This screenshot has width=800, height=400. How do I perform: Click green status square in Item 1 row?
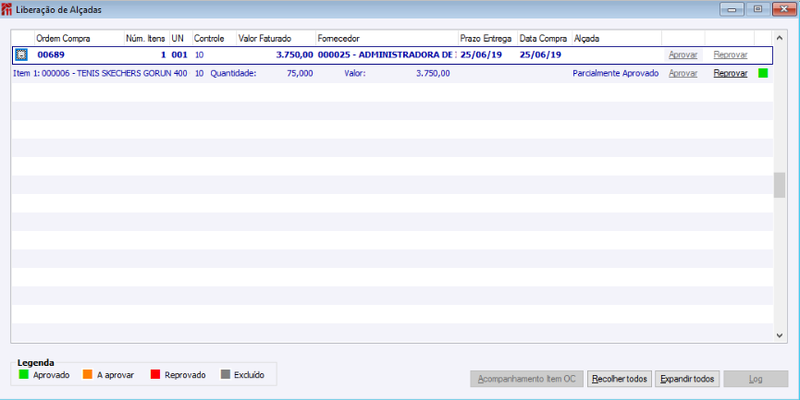click(763, 73)
